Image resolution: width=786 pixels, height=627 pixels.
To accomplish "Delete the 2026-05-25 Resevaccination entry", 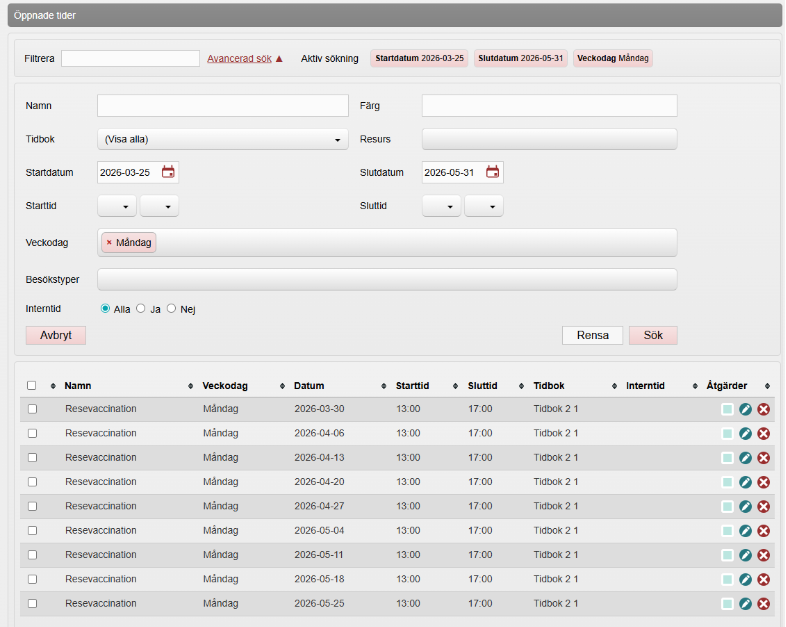I will tap(763, 603).
